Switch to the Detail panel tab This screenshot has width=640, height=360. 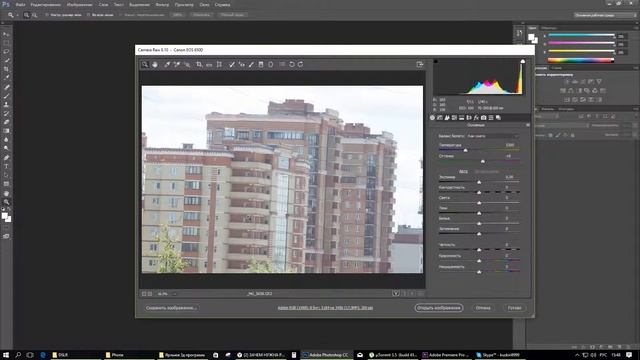[x=447, y=118]
